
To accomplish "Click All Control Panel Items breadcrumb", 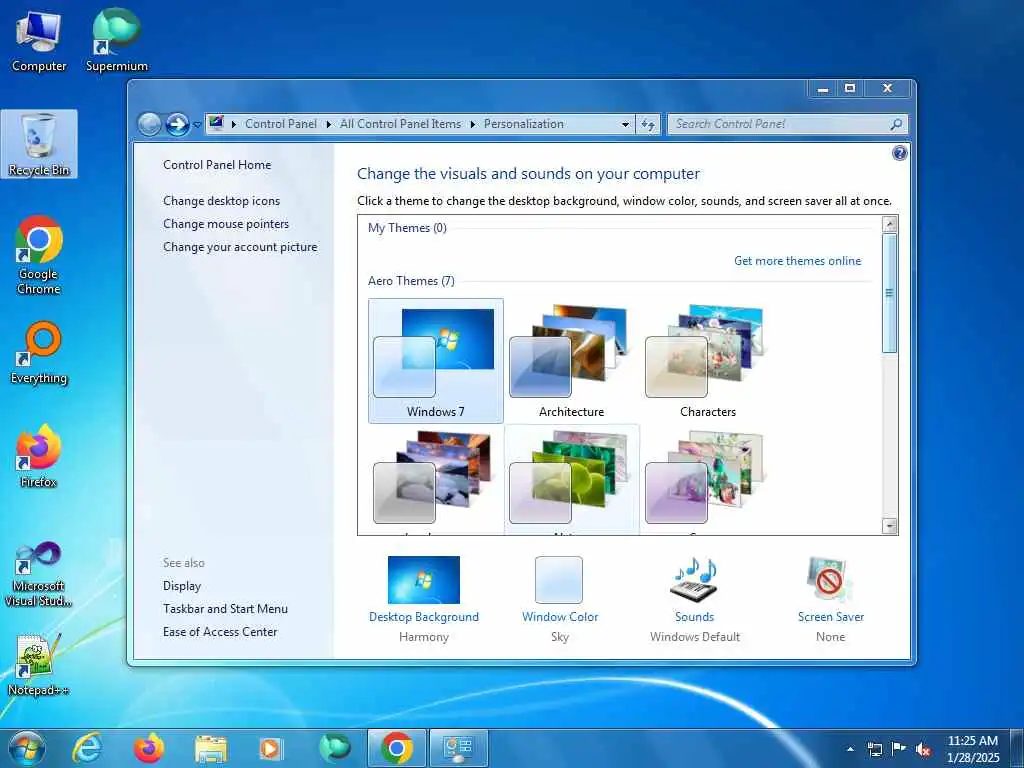I will click(400, 124).
